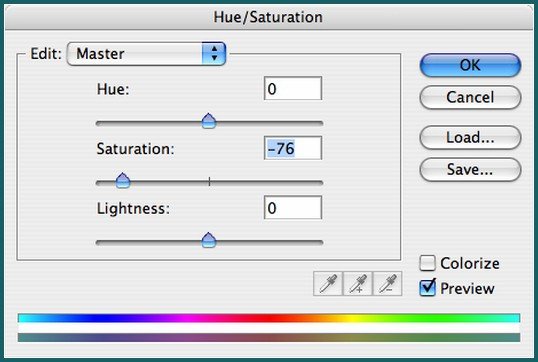The height and width of the screenshot is (362, 538).
Task: Select the Subtract from Sample eyedropper
Action: tap(387, 284)
